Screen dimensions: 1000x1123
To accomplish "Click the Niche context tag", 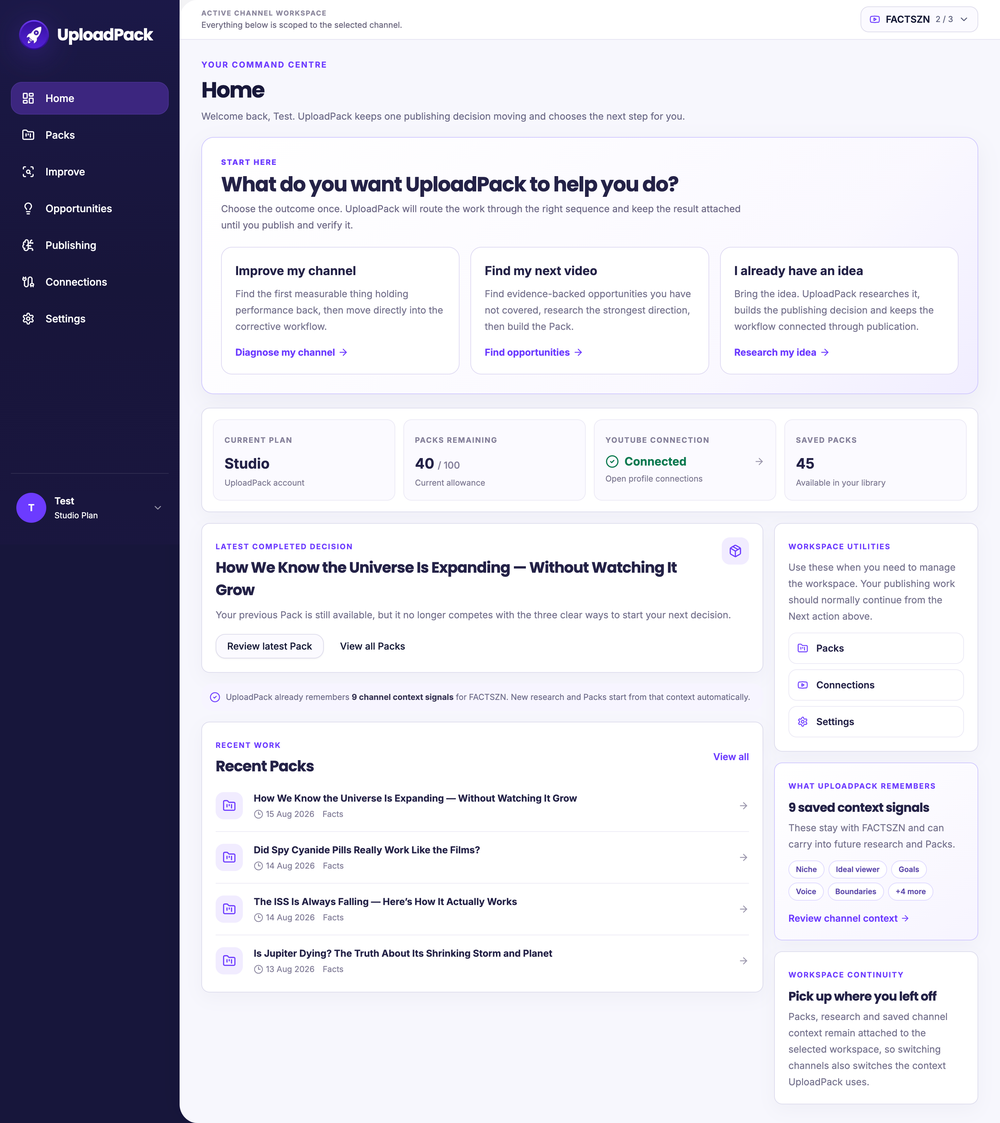I will coord(806,869).
